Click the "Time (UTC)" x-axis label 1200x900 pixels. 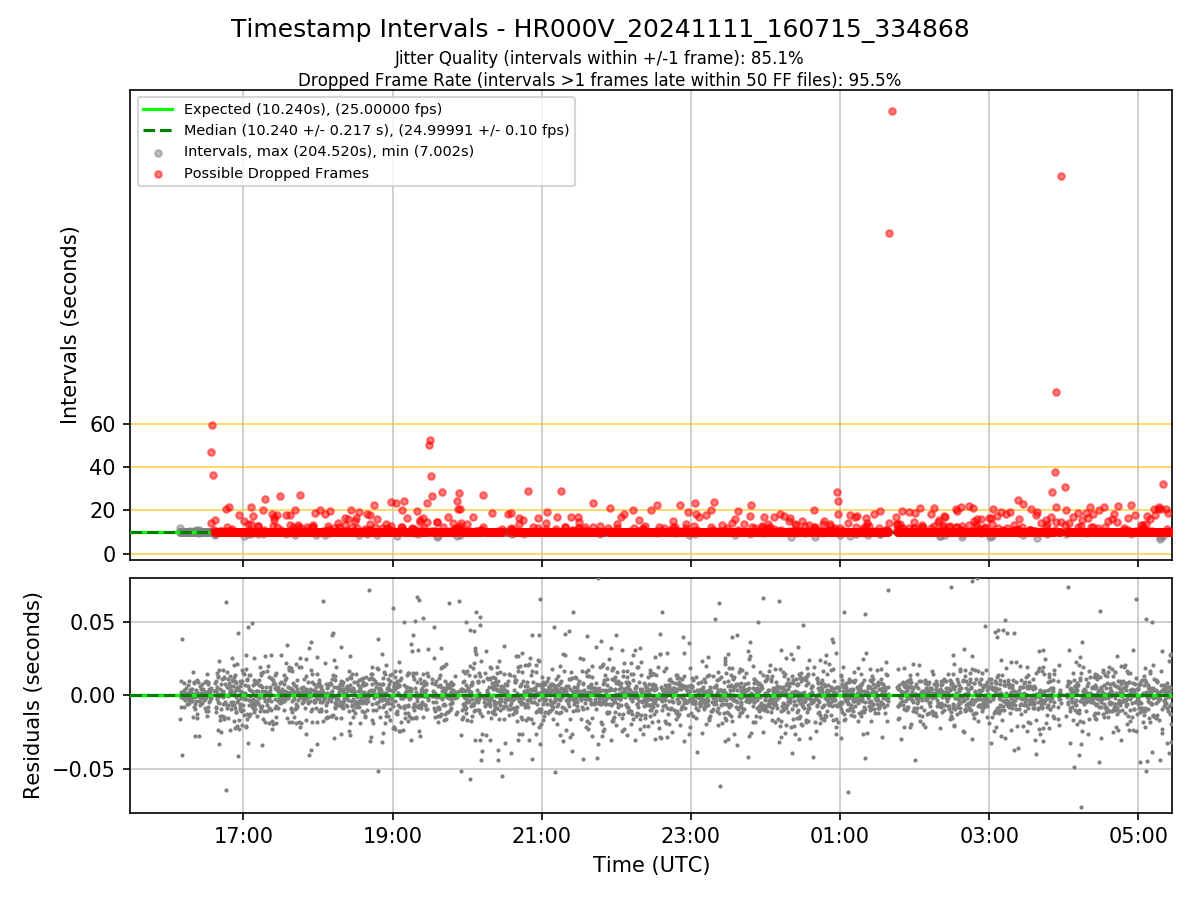[x=651, y=865]
